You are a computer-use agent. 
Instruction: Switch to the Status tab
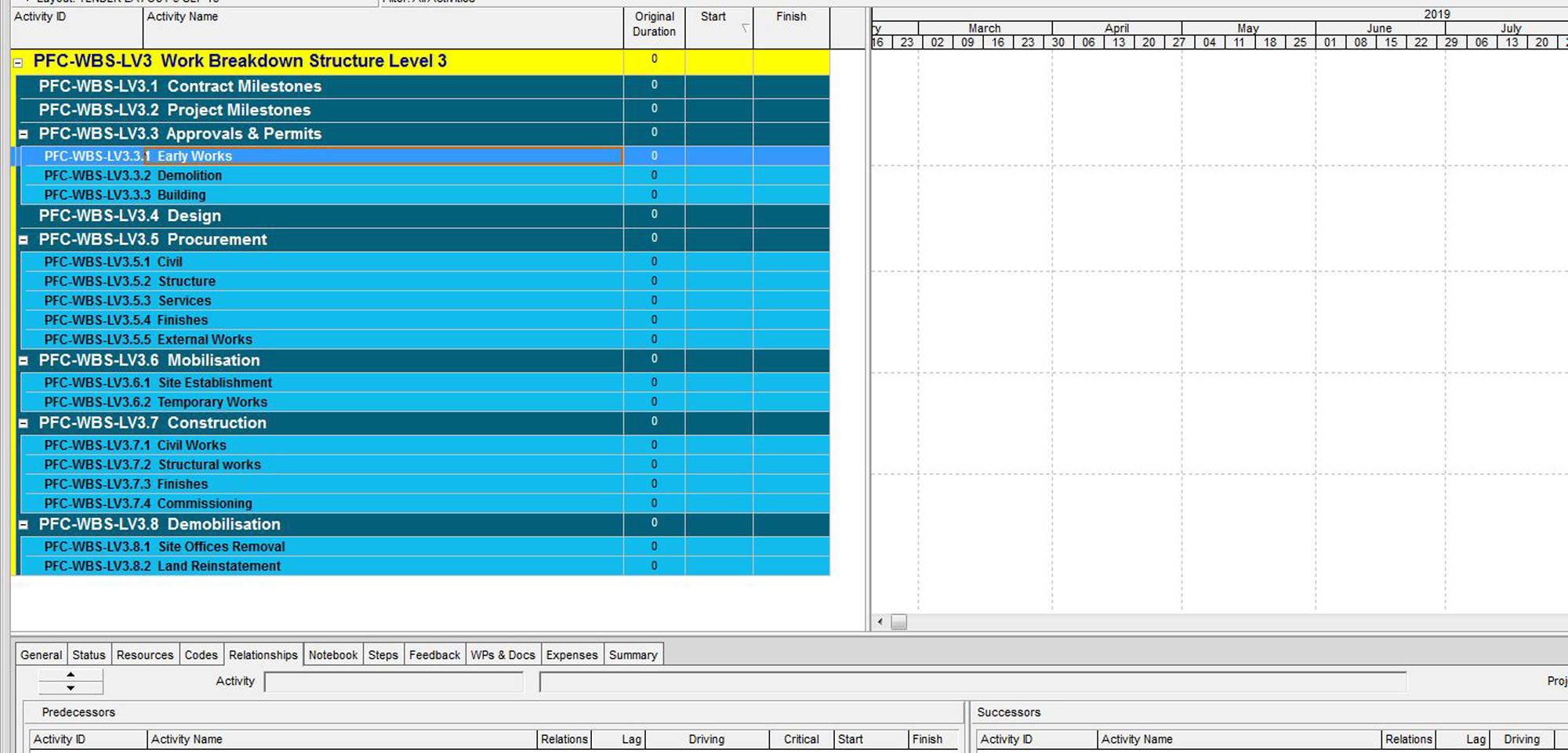point(88,654)
